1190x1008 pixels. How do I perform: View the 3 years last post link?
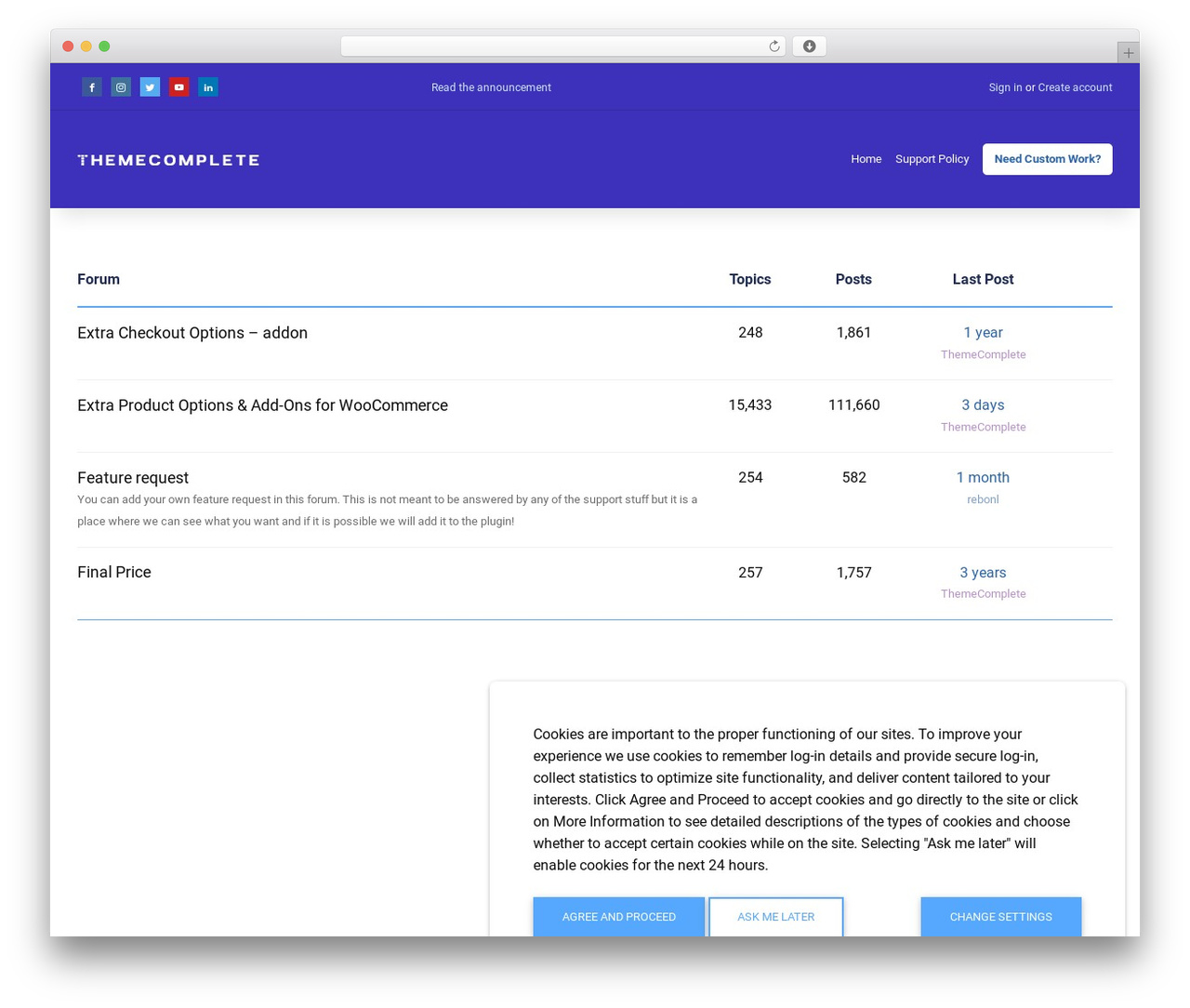[983, 573]
